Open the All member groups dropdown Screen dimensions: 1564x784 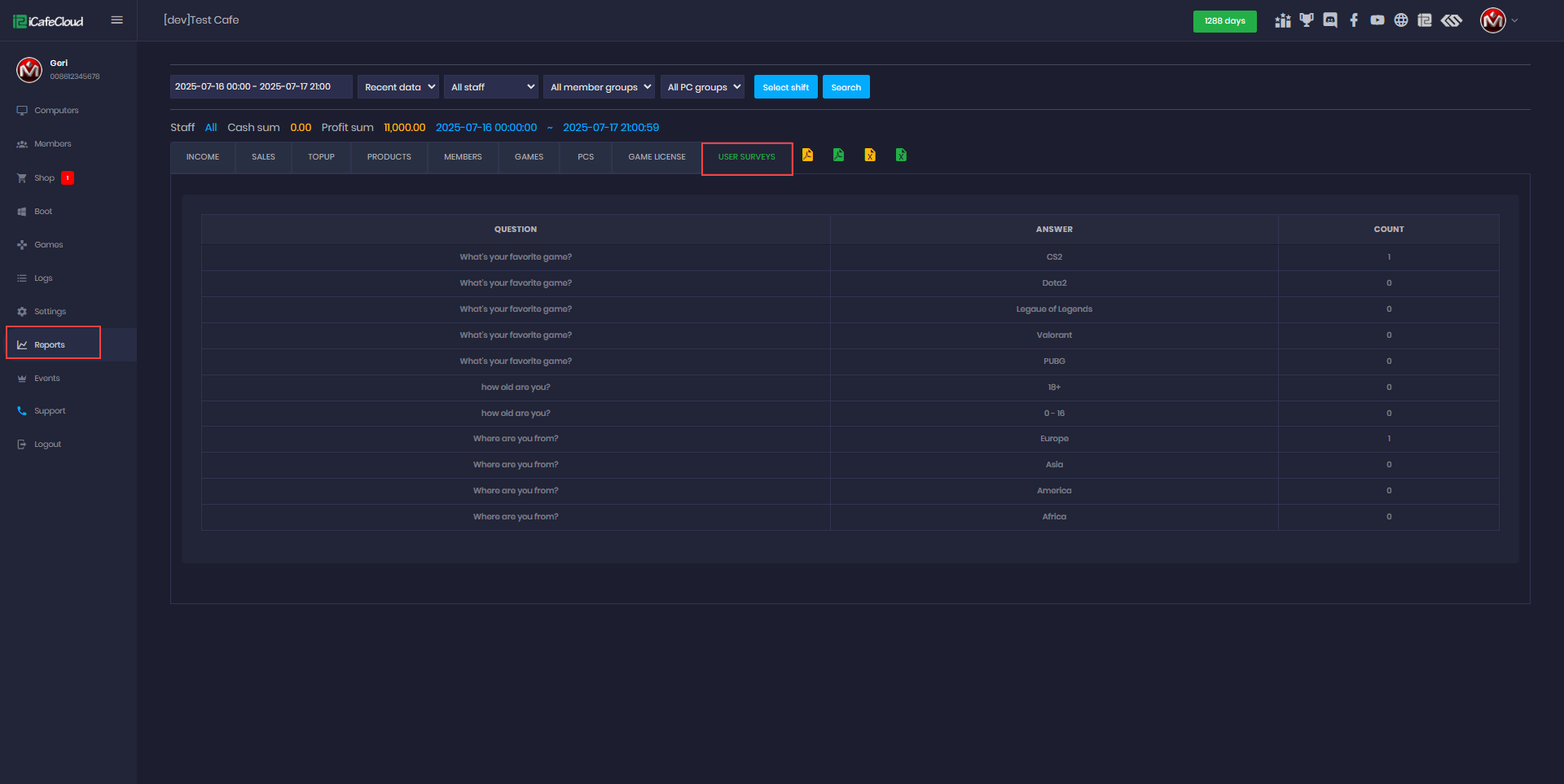click(599, 87)
